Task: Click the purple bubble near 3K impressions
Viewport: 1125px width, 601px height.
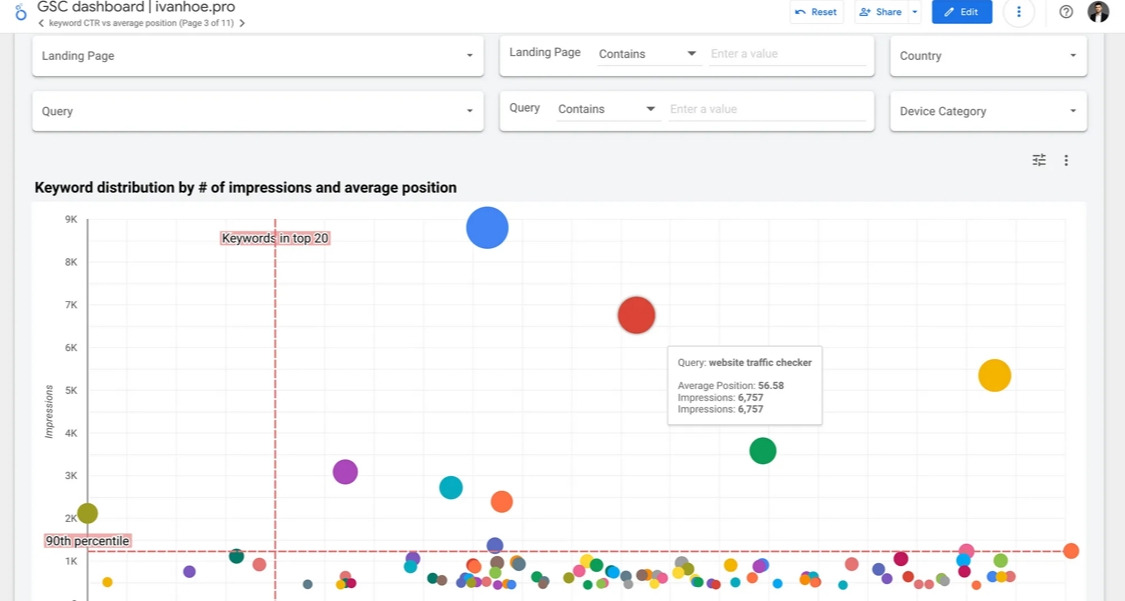Action: (345, 472)
